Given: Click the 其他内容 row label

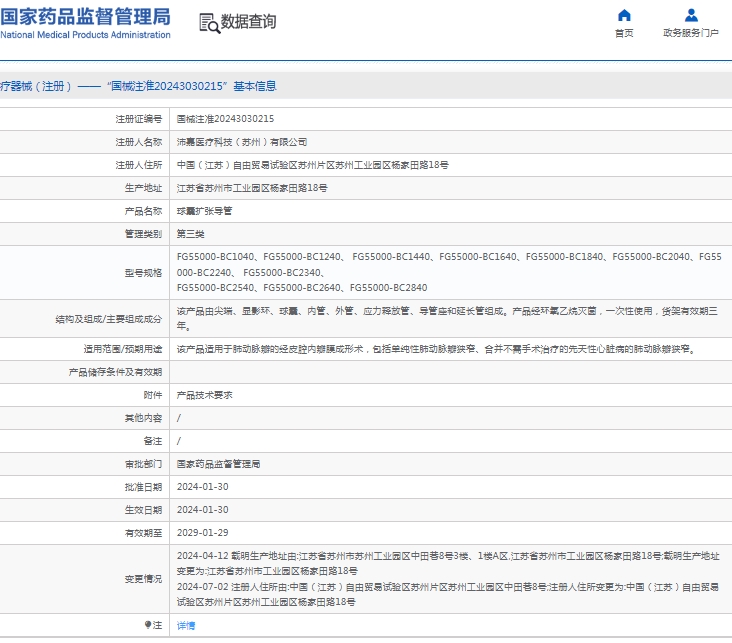Looking at the screenshot, I should click(143, 418).
